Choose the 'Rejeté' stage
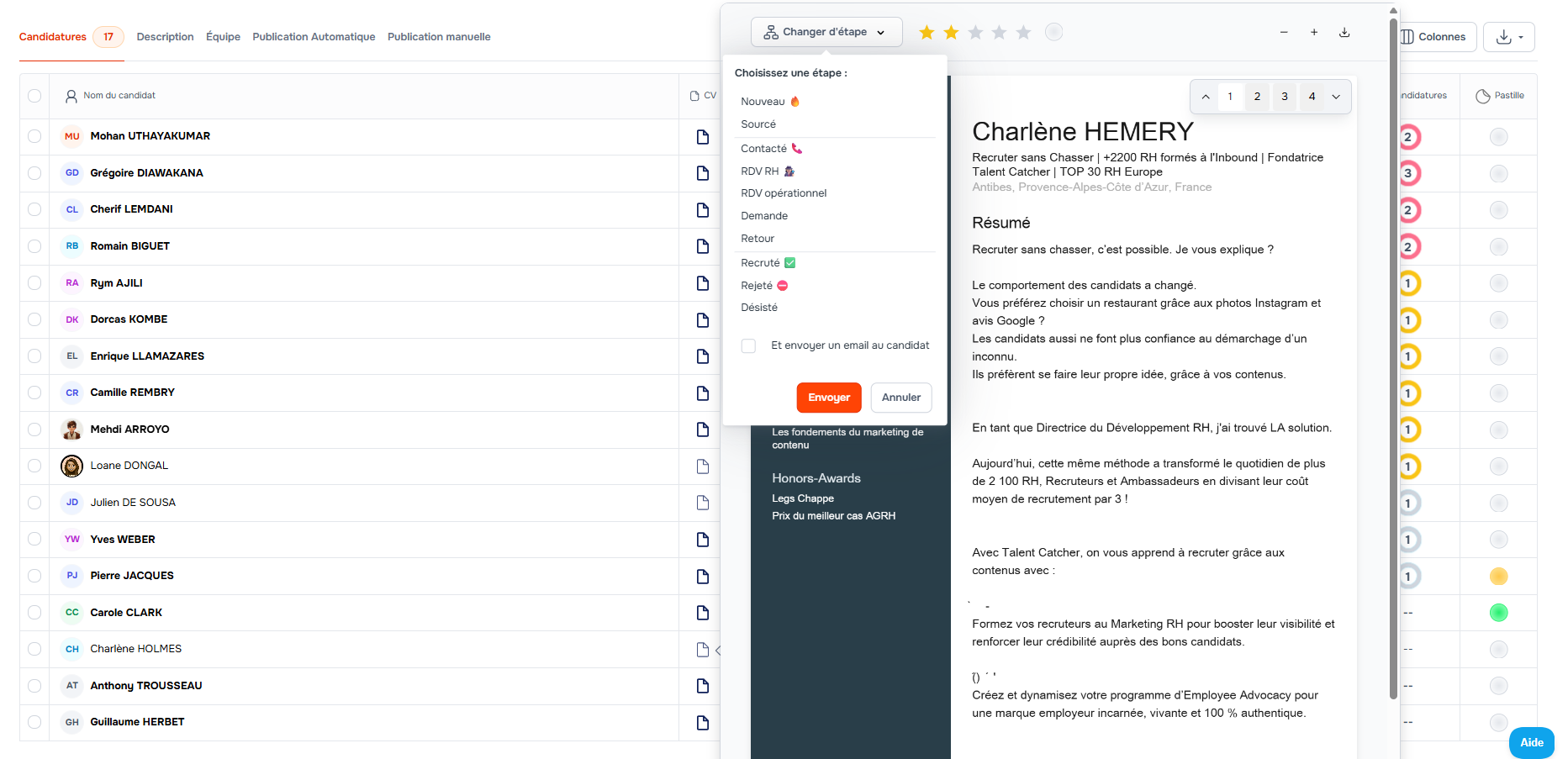 pyautogui.click(x=764, y=286)
